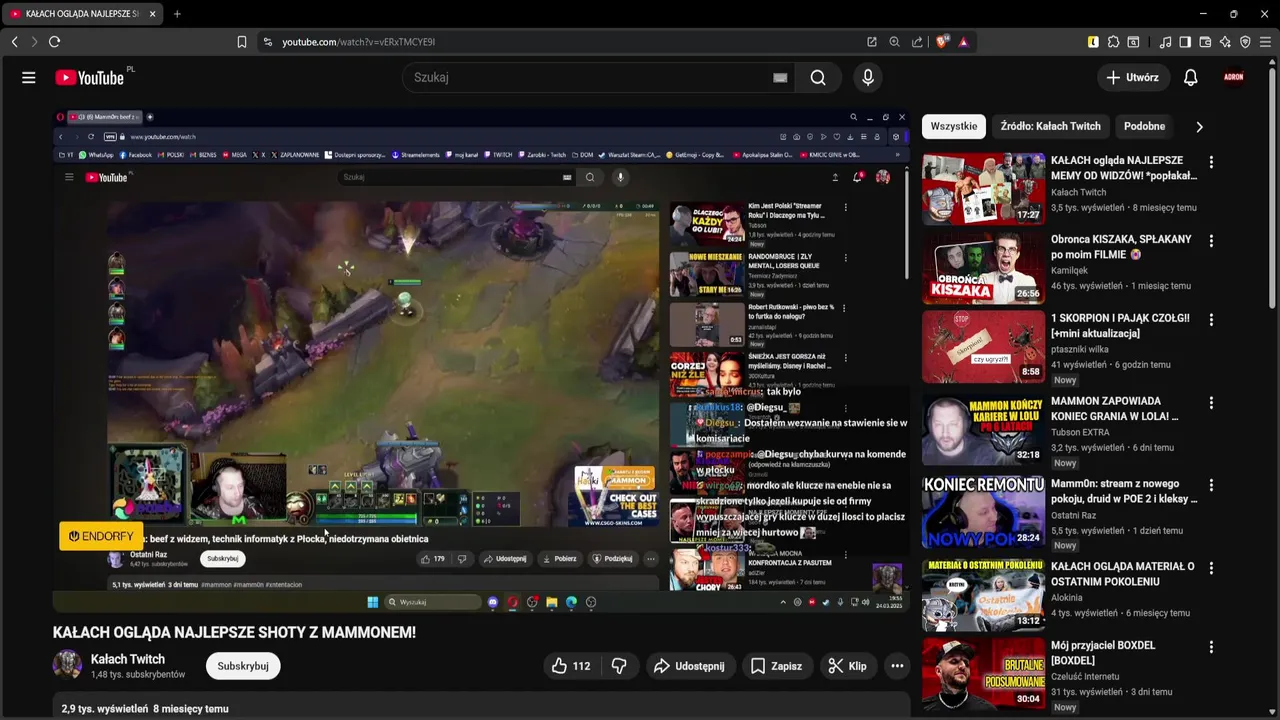Bookmark this page icon
The height and width of the screenshot is (720, 1280).
pos(241,42)
